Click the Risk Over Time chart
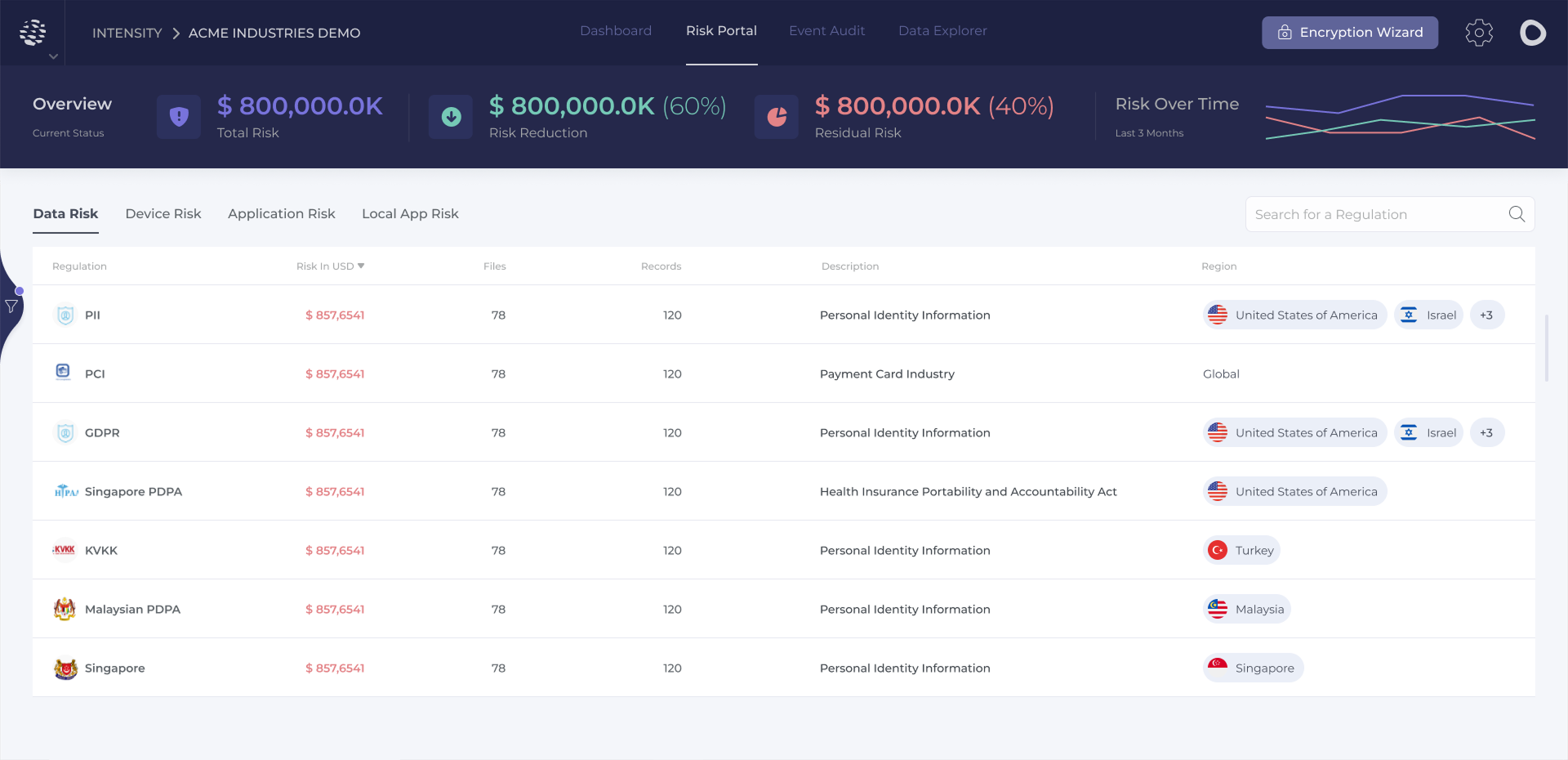The height and width of the screenshot is (760, 1568). coord(1400,118)
